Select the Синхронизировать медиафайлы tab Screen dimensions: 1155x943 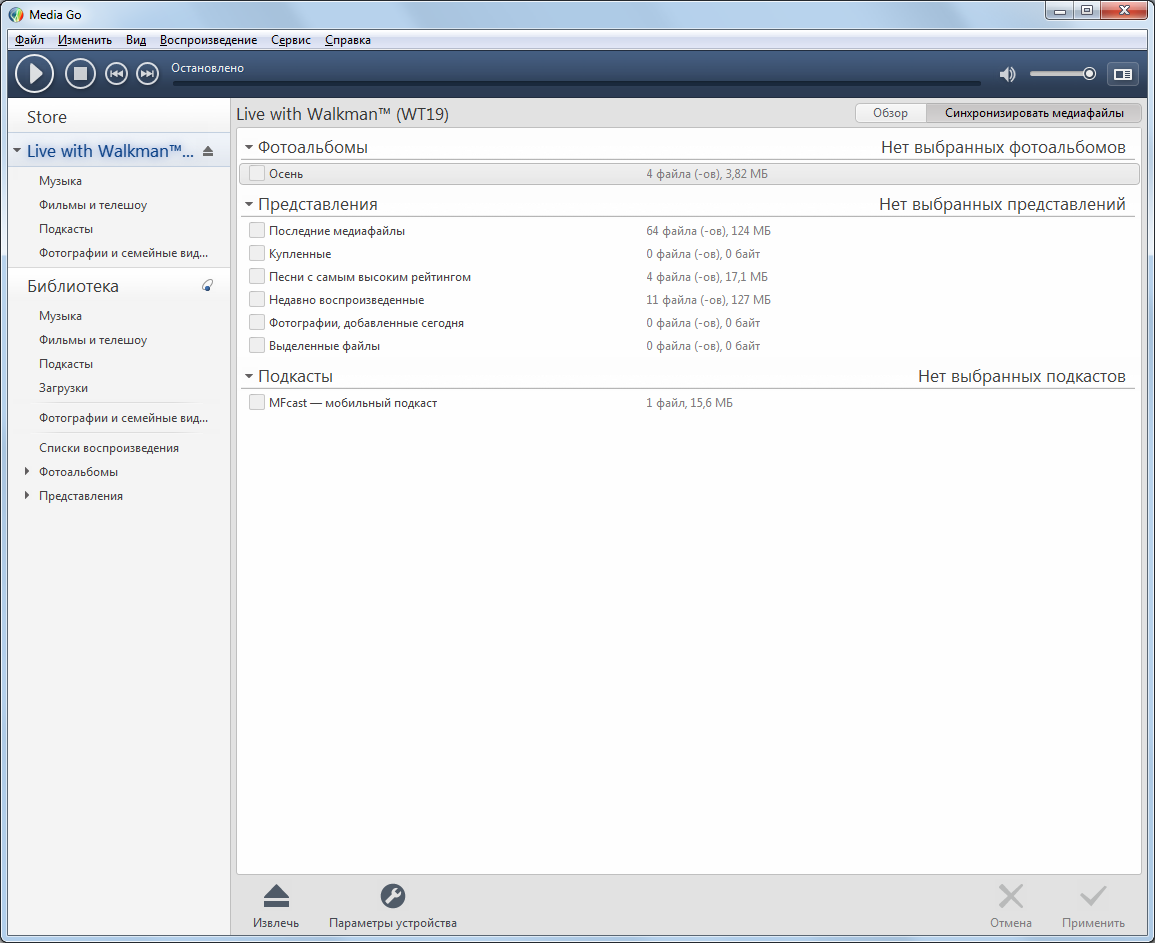tap(1034, 113)
